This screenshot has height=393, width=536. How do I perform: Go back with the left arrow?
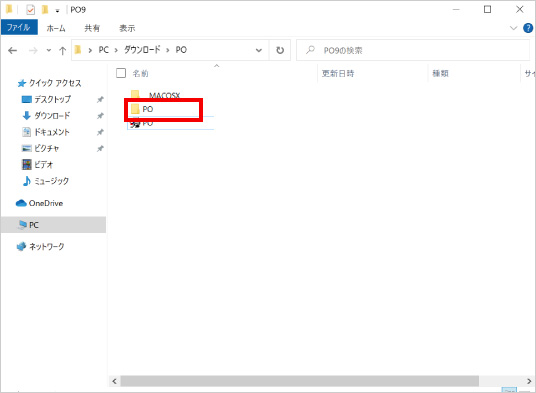[13, 51]
